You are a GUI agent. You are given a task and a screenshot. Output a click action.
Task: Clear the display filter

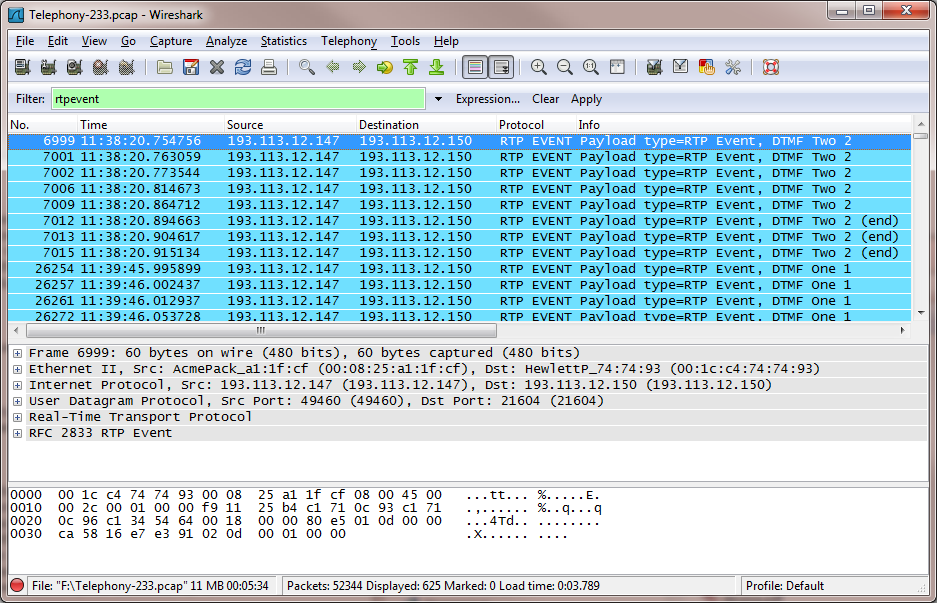(x=546, y=99)
